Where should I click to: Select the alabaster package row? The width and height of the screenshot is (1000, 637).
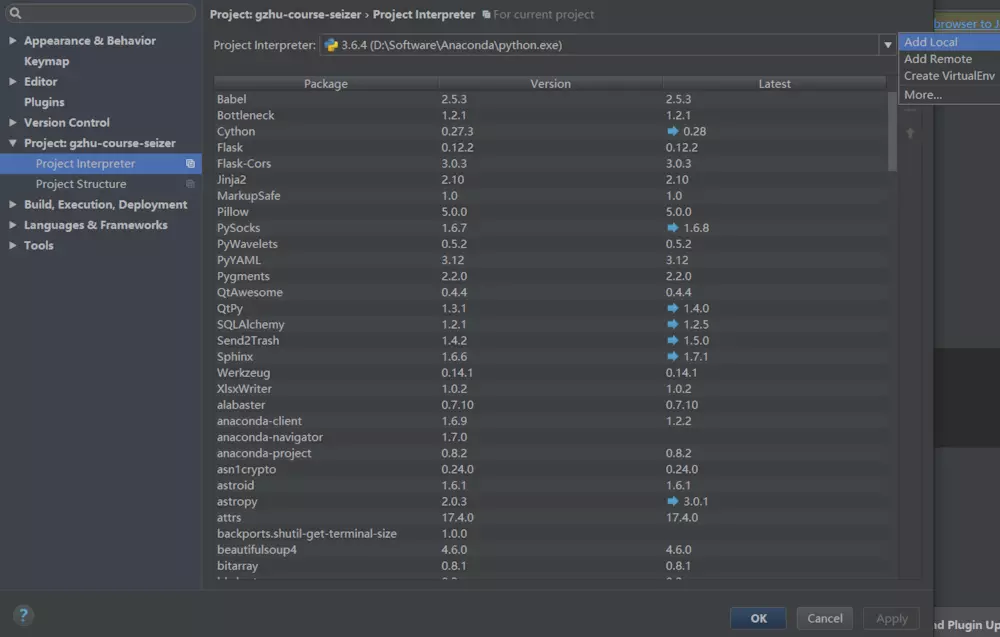(550, 405)
